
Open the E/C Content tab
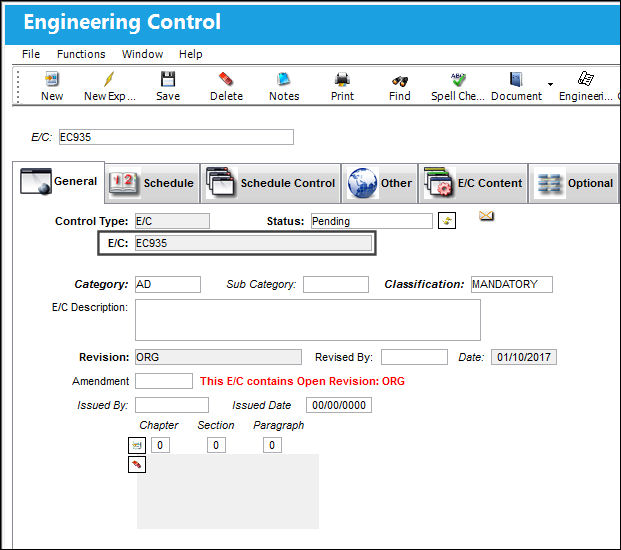pos(473,183)
